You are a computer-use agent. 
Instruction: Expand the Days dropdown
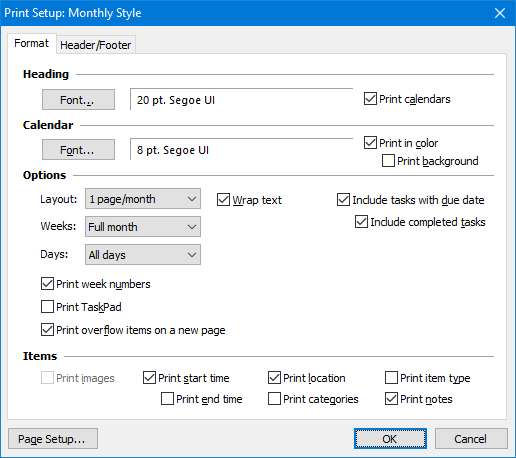pos(143,255)
